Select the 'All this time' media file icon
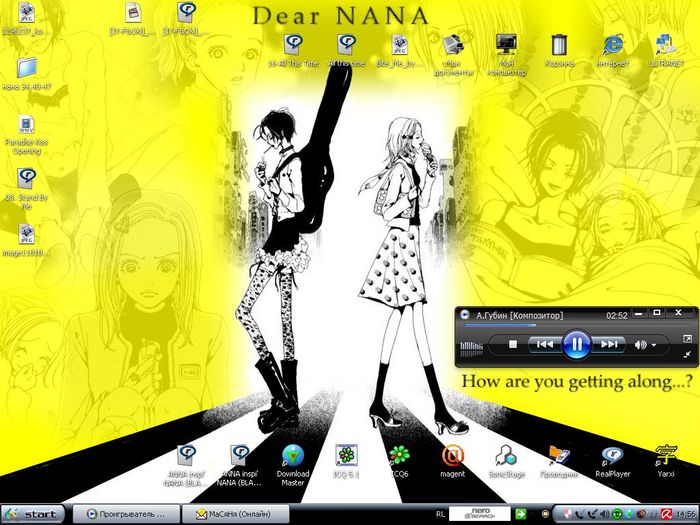 (x=346, y=50)
